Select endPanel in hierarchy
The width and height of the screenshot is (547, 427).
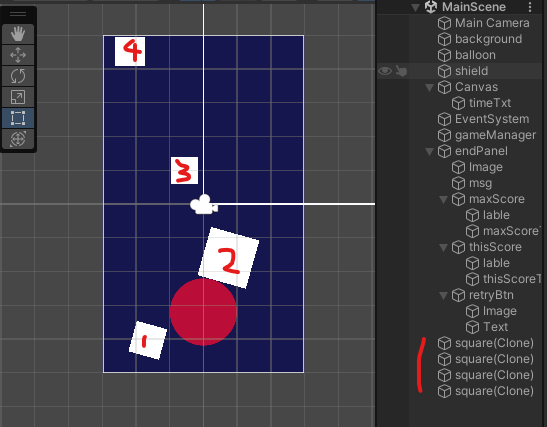coord(481,151)
